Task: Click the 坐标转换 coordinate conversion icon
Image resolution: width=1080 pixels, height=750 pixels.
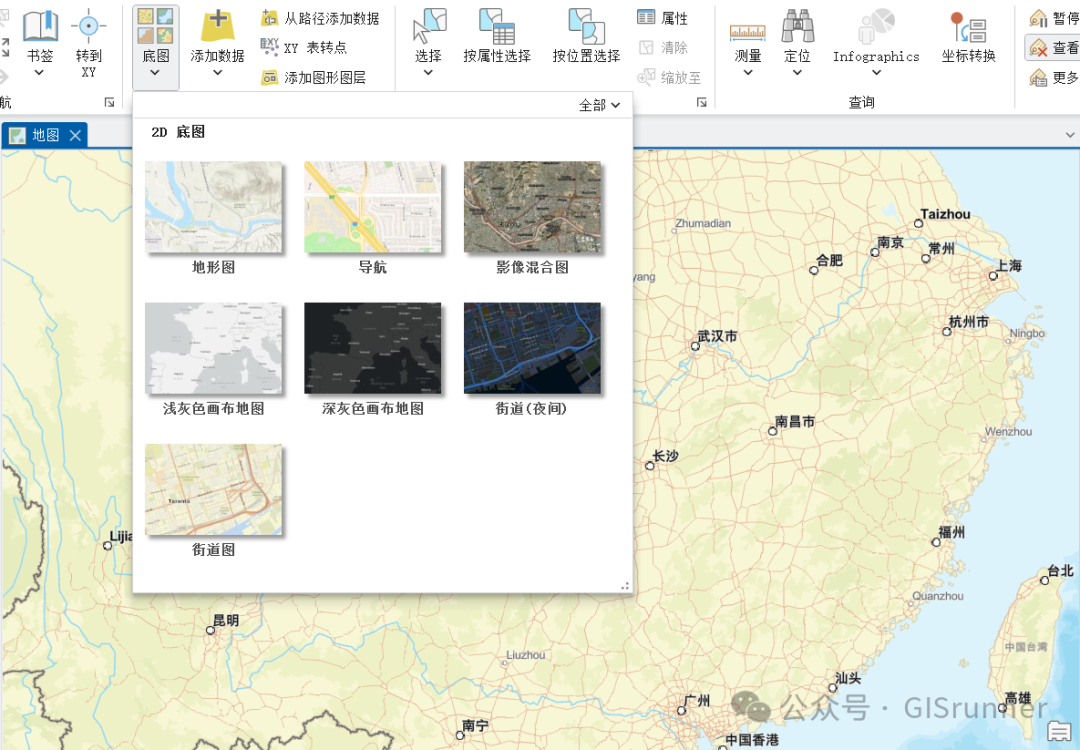Action: pyautogui.click(x=968, y=28)
